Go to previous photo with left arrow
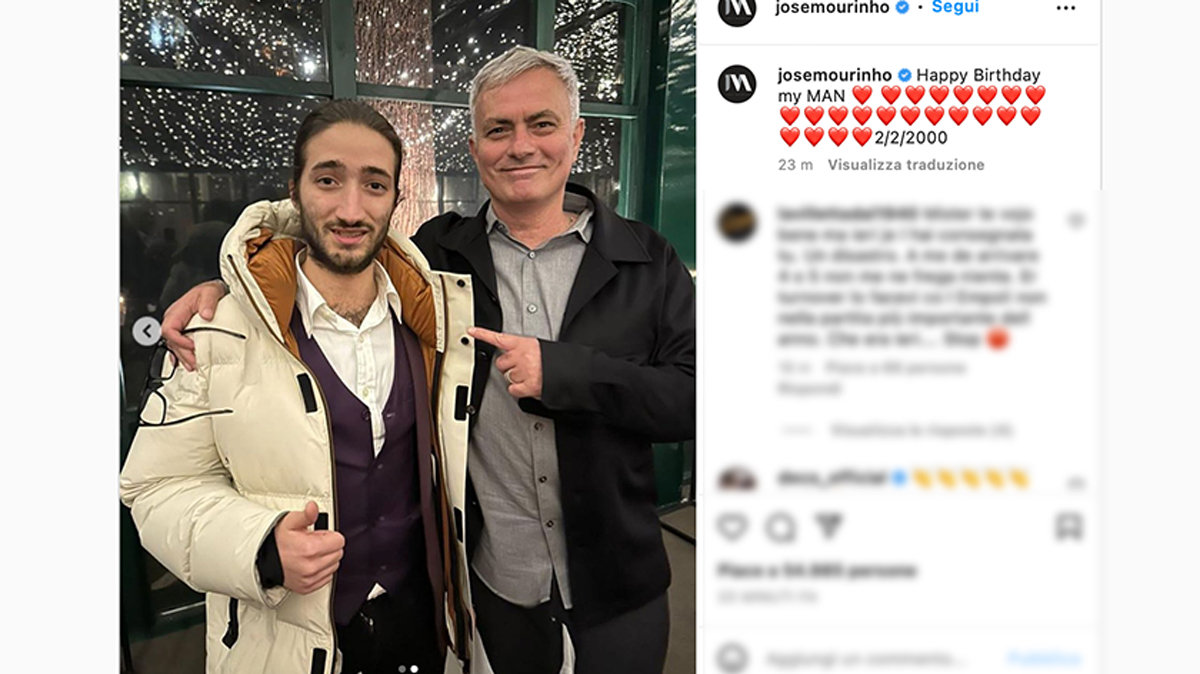The image size is (1200, 674). point(147,331)
